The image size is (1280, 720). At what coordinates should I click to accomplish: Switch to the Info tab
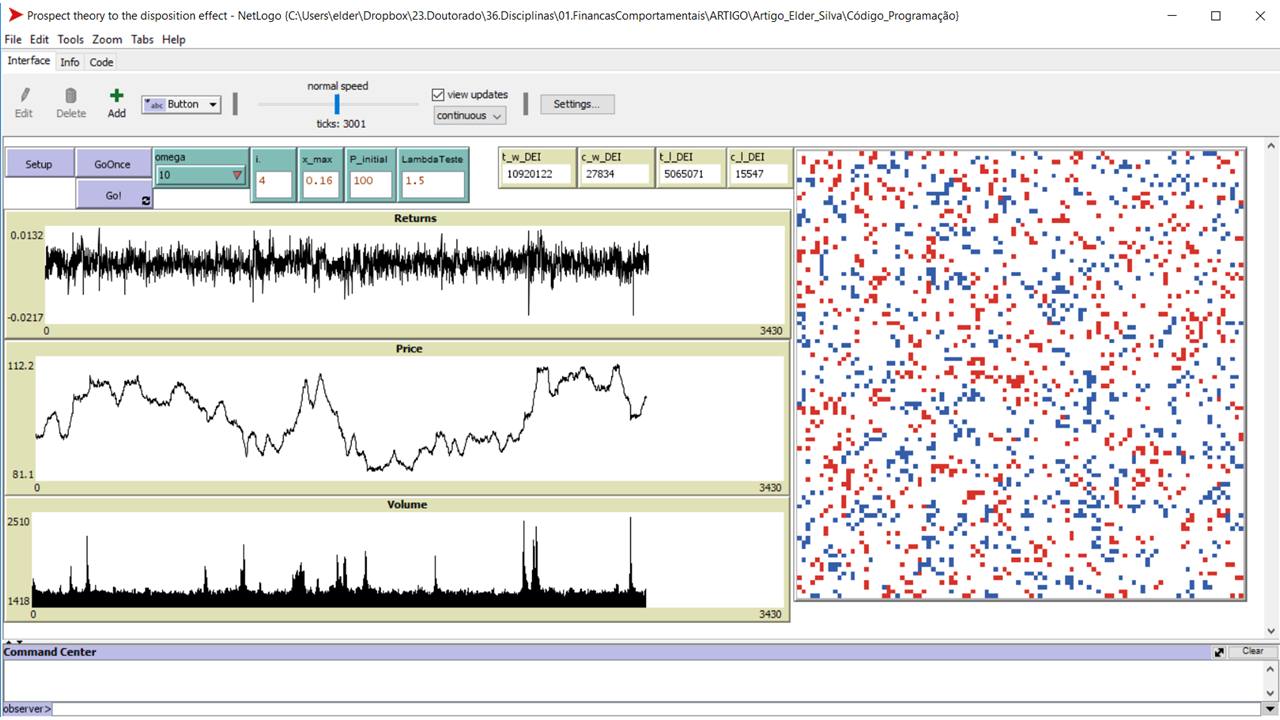69,61
